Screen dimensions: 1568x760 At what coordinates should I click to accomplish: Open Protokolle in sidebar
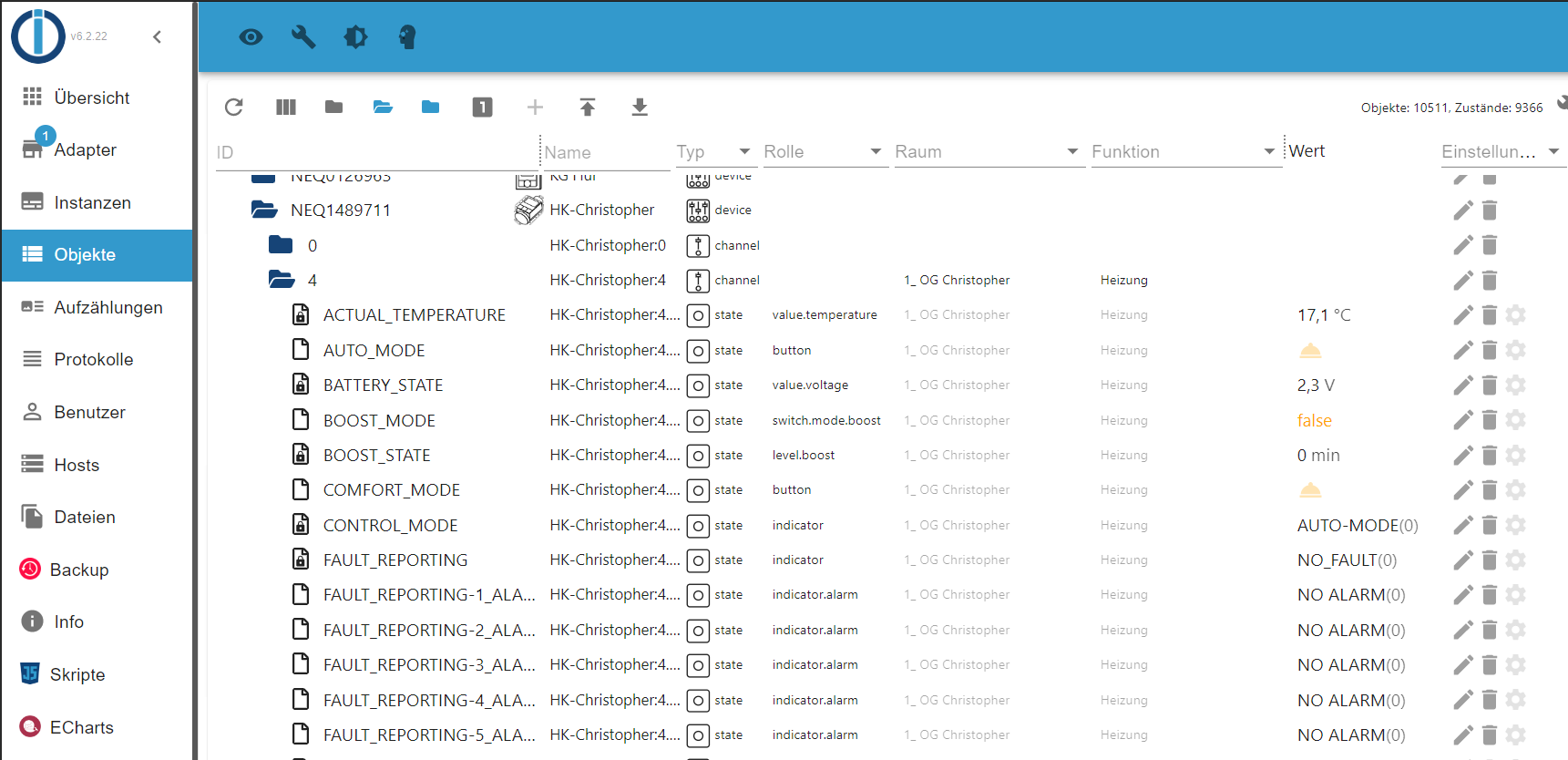pyautogui.click(x=97, y=359)
